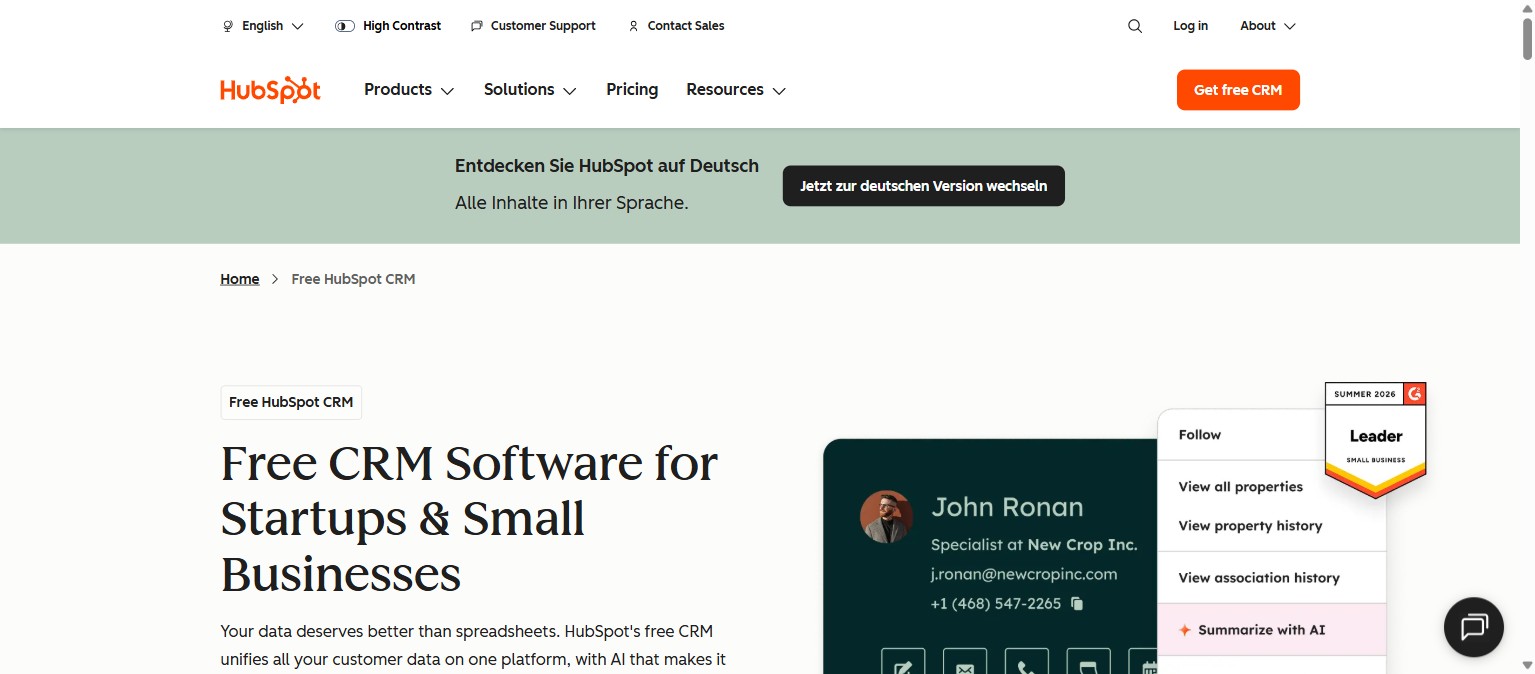The width and height of the screenshot is (1535, 674).
Task: Click the HubSpot logo
Action: coord(270,90)
